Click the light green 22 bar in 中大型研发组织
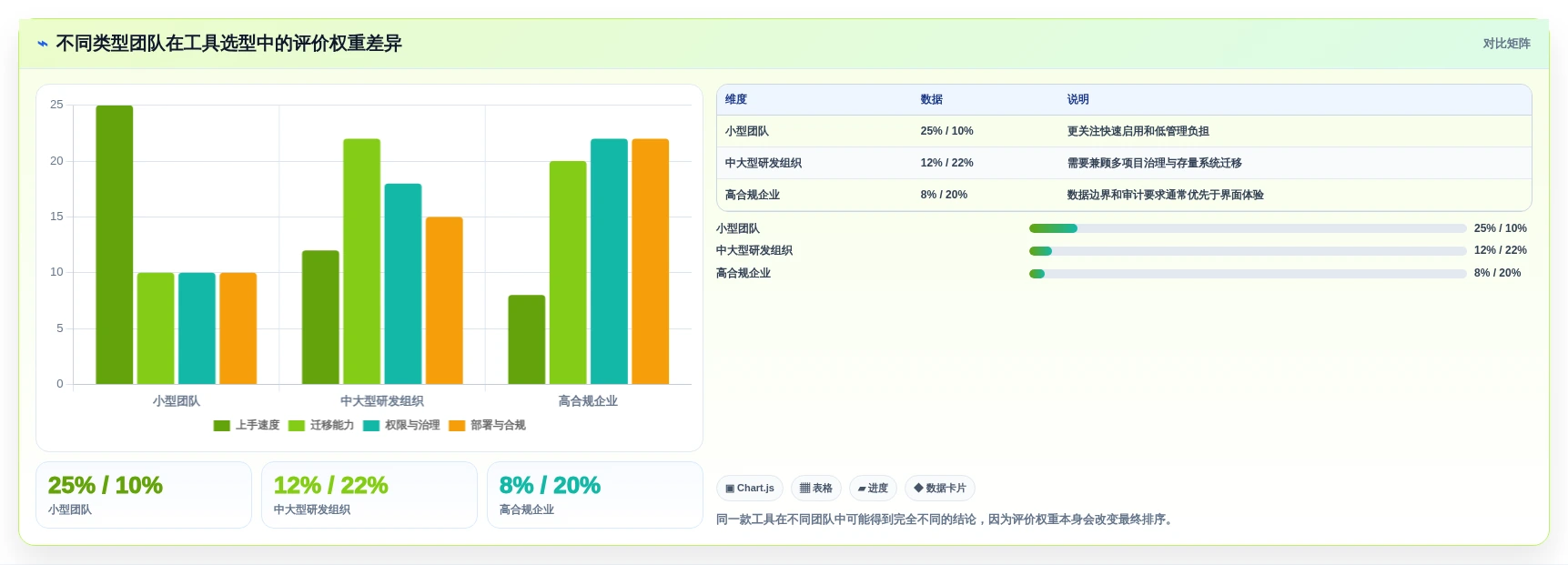 (x=361, y=261)
